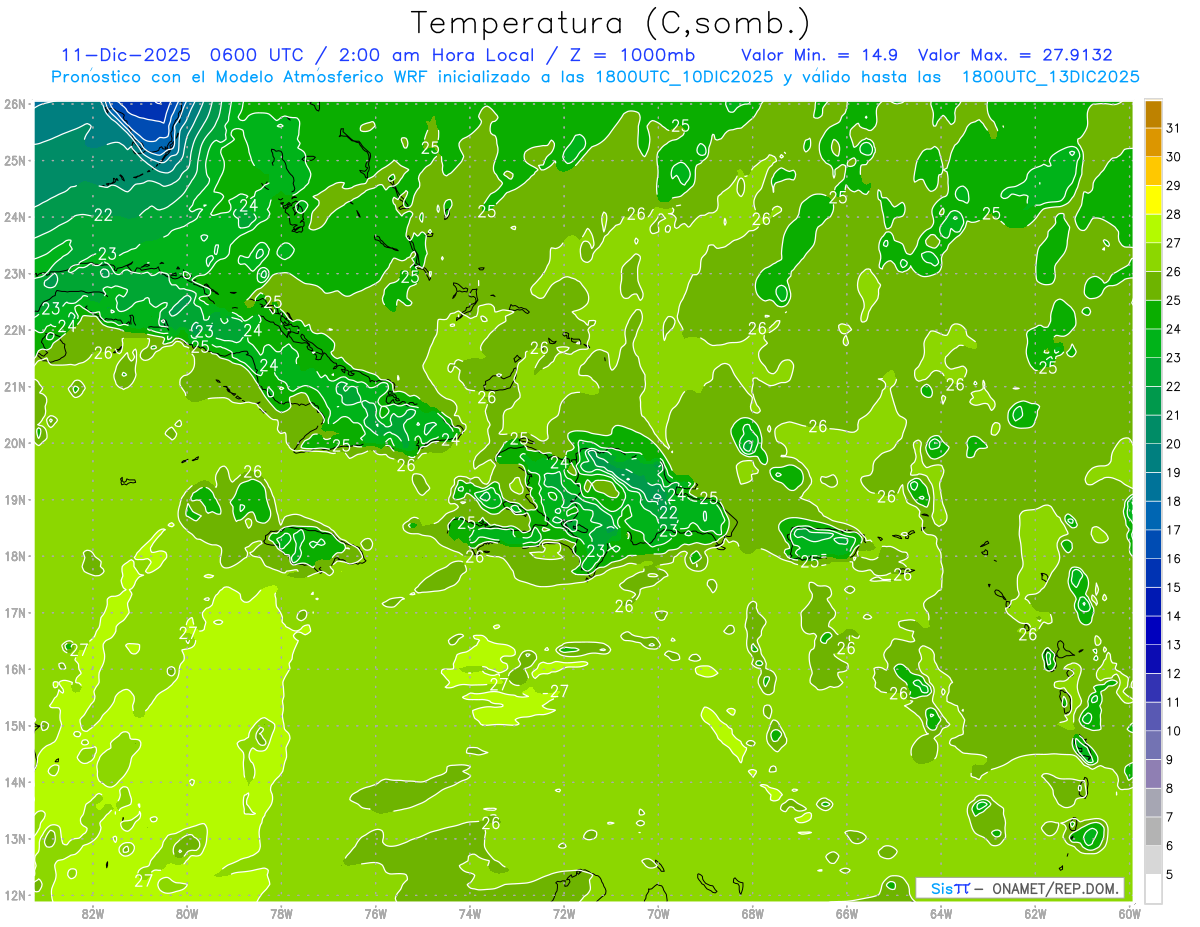Click the '18N' latitude axis label
Screen dimensions: 1200x927
[x=15, y=556]
